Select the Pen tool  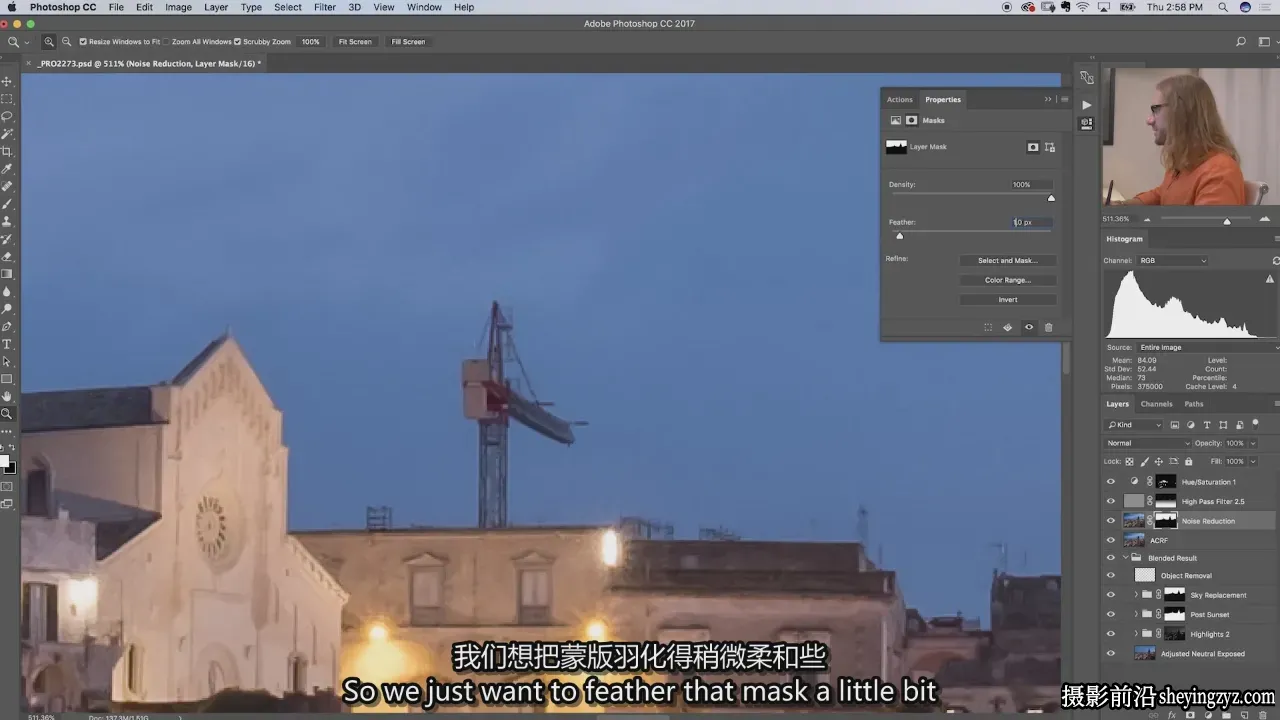(x=7, y=326)
